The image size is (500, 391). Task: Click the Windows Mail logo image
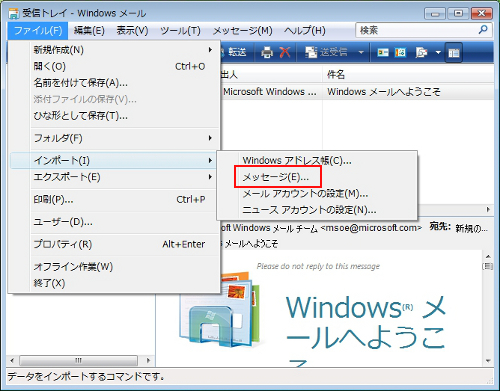click(220, 309)
